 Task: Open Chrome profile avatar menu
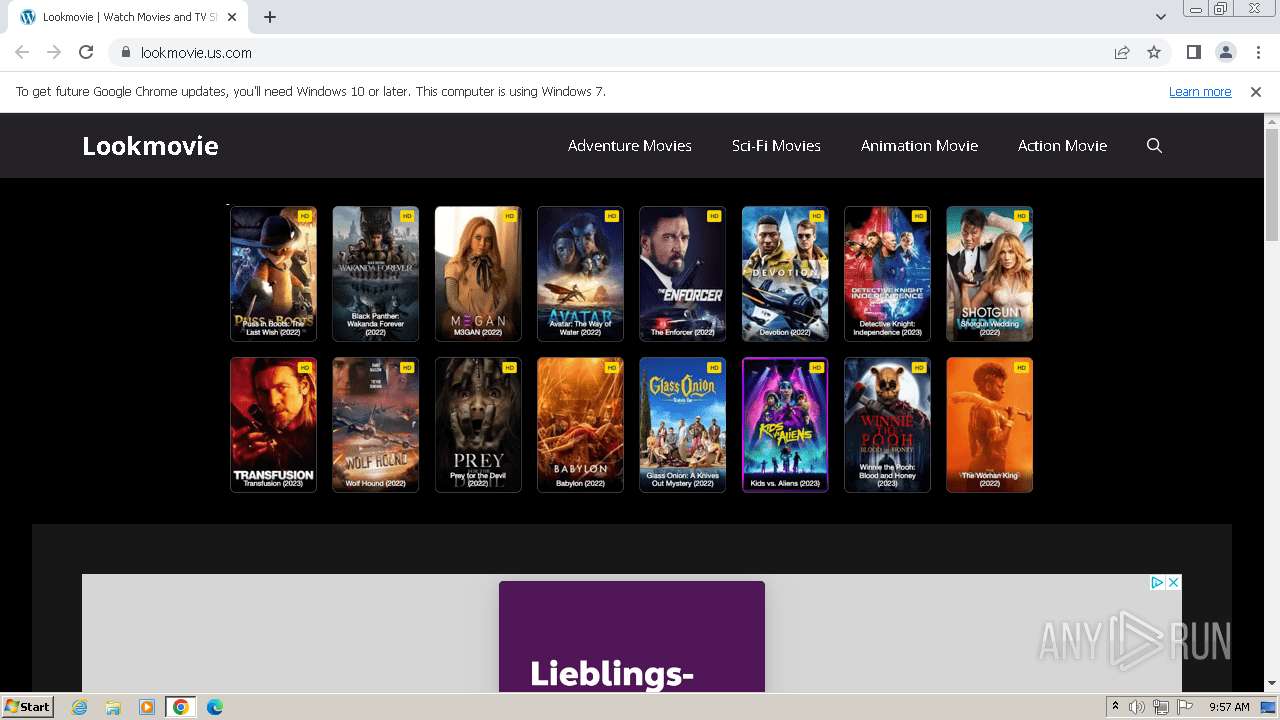(x=1225, y=52)
